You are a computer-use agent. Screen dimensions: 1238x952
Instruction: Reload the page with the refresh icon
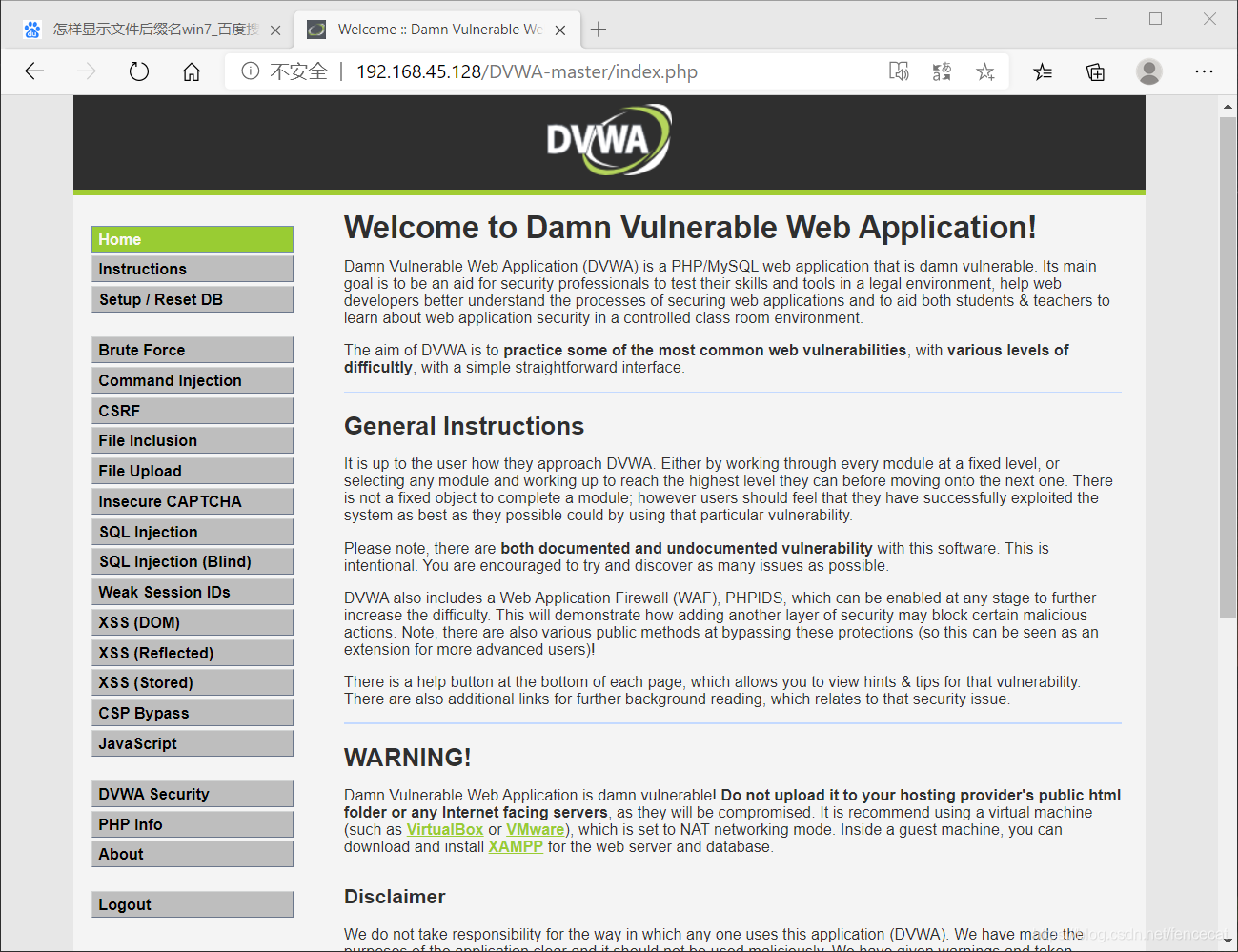click(x=139, y=71)
